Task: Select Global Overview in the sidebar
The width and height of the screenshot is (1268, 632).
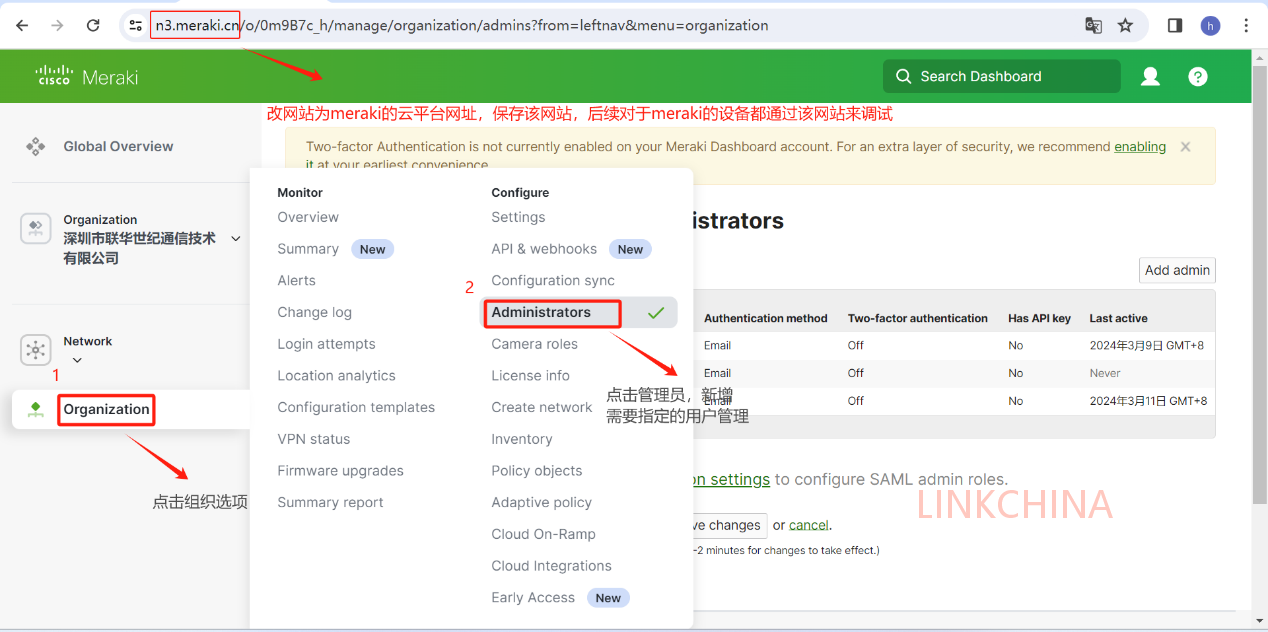Action: [118, 146]
